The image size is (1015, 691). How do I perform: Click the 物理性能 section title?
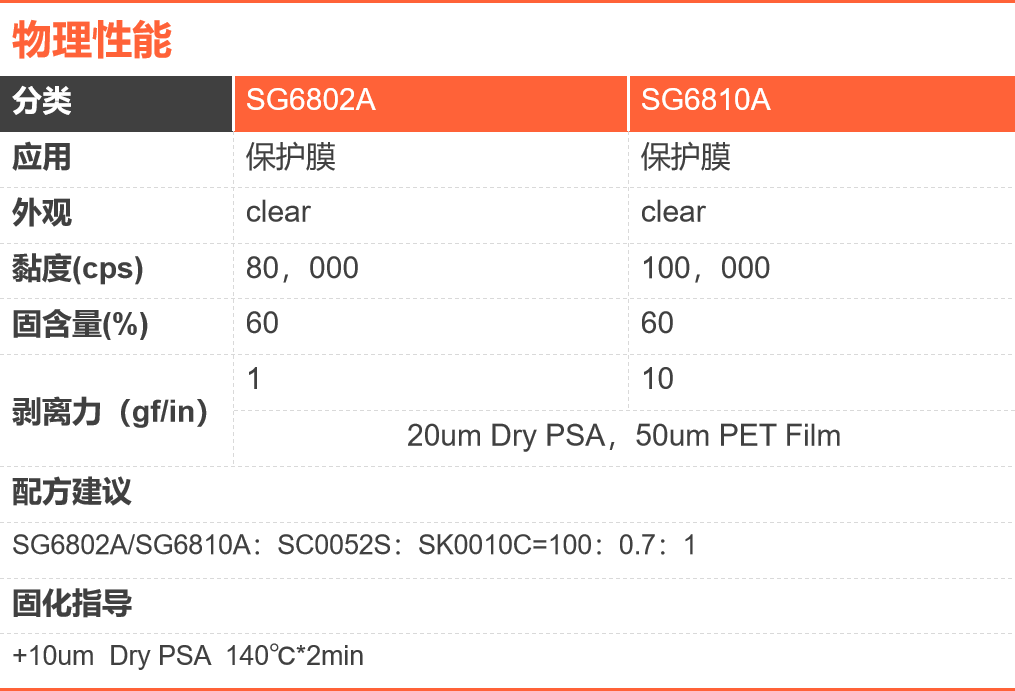coord(92,40)
